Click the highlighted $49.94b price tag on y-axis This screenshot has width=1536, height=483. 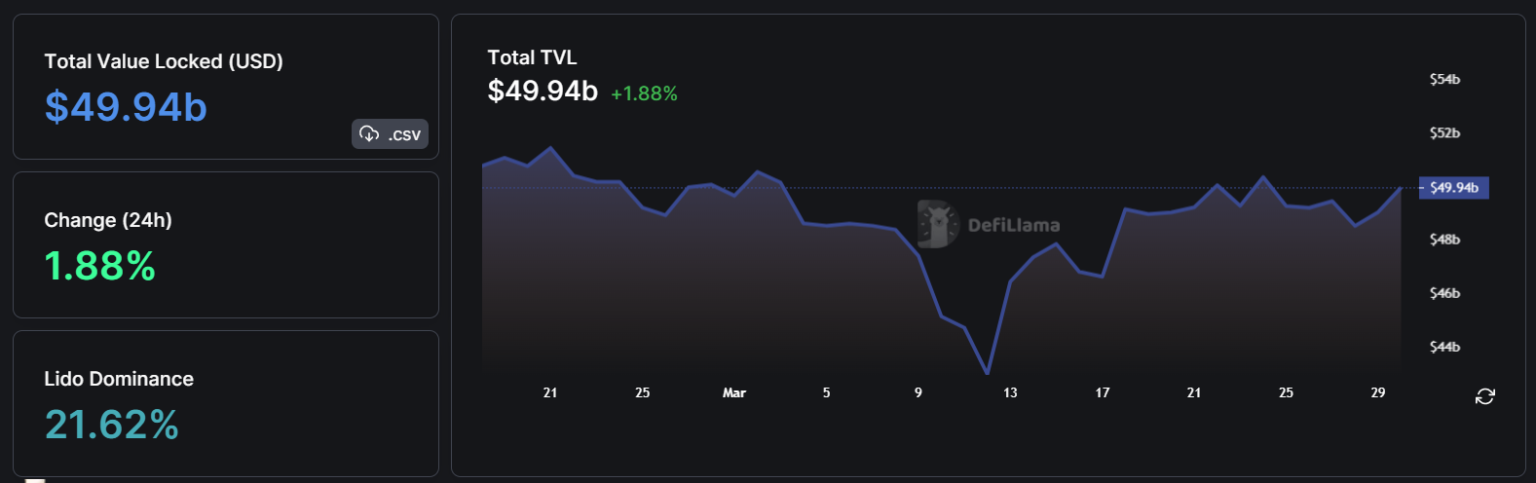click(1454, 187)
